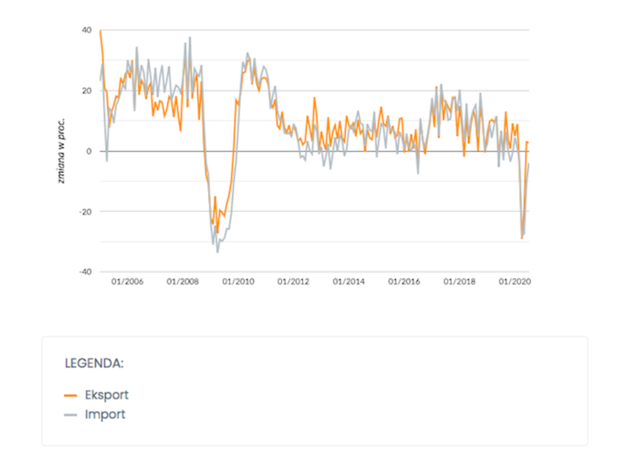The image size is (640, 457).
Task: Click the 'zmiana w proc.' axis title
Action: [61, 151]
